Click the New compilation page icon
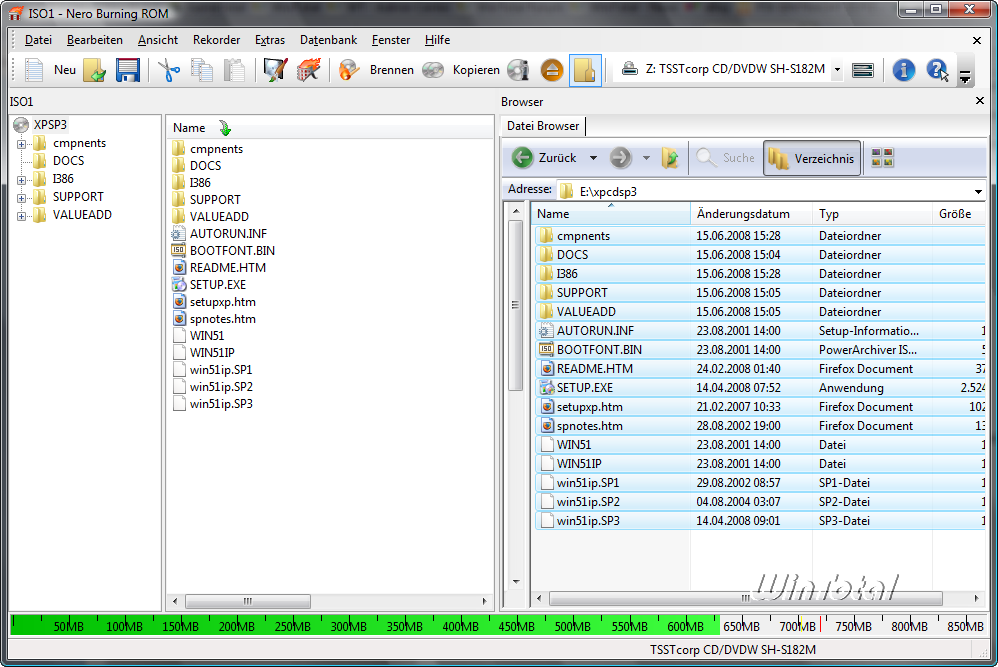 [34, 70]
